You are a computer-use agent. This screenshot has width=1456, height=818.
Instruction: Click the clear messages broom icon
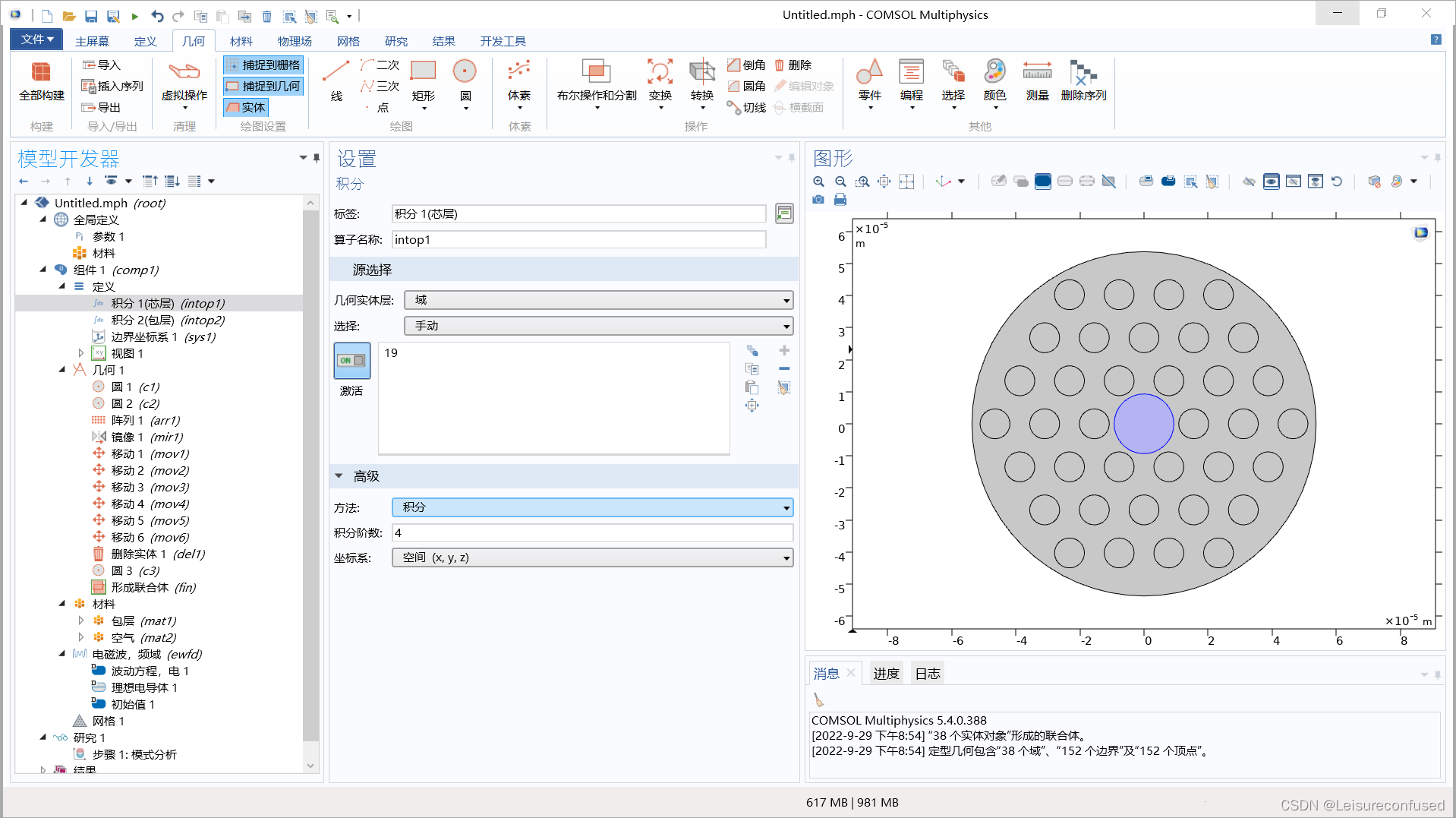819,700
